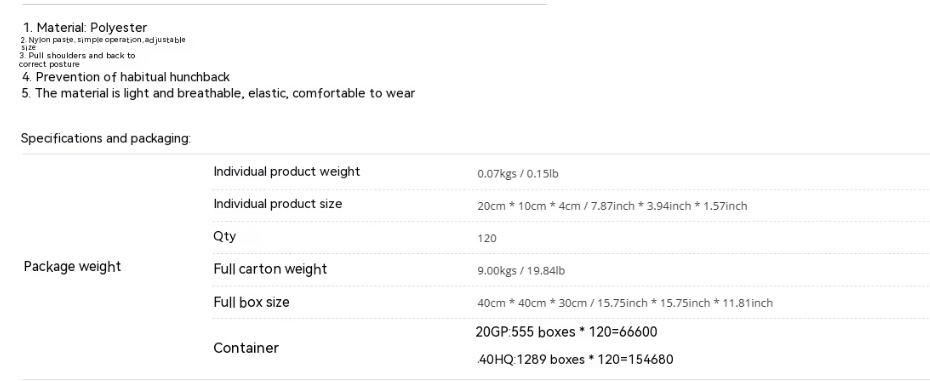
Task: Click the '0.07kgs / 0.15lb' value
Action: [518, 173]
